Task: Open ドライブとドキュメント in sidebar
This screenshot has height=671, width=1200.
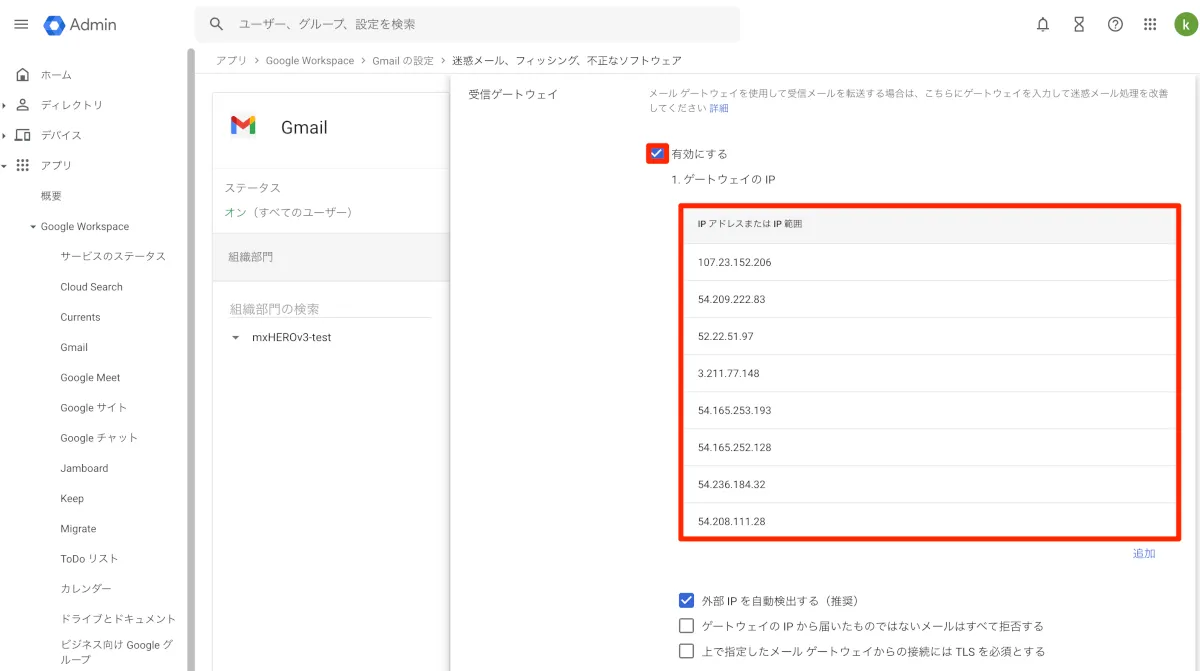Action: [x=118, y=619]
